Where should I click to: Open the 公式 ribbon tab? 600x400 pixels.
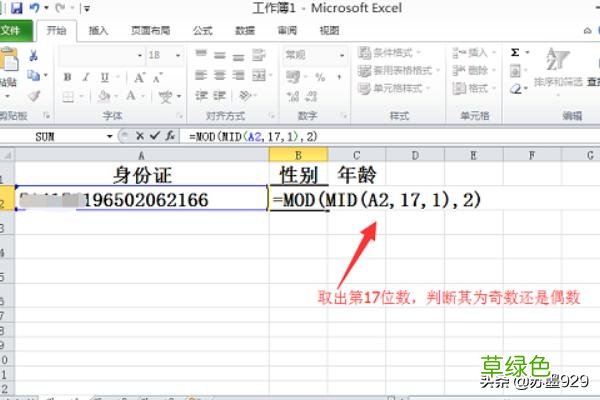click(x=204, y=31)
